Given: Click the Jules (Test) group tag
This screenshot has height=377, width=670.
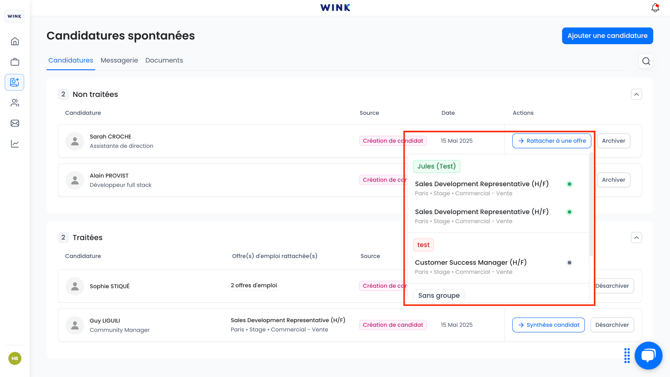Looking at the screenshot, I should click(437, 166).
